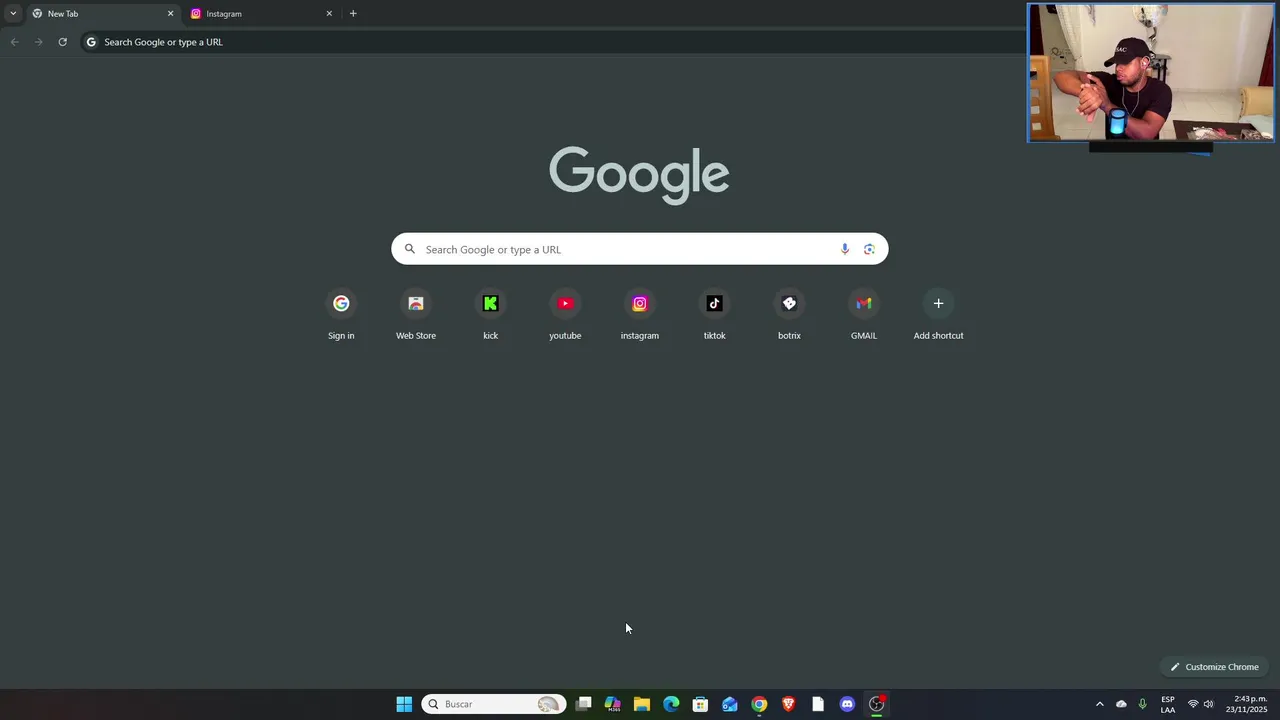Close the New Tab tab
The height and width of the screenshot is (720, 1280).
(170, 14)
